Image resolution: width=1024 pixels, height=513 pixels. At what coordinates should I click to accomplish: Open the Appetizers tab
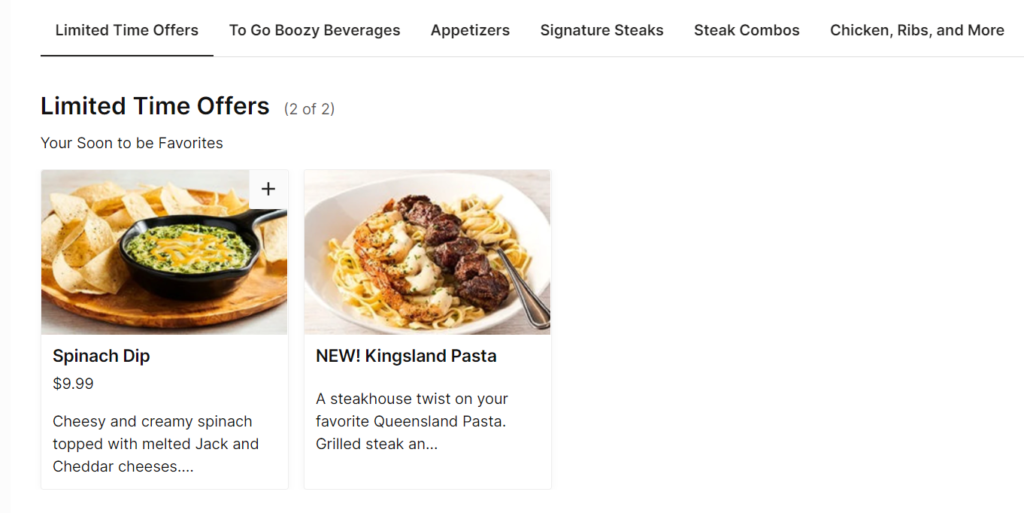pyautogui.click(x=470, y=30)
